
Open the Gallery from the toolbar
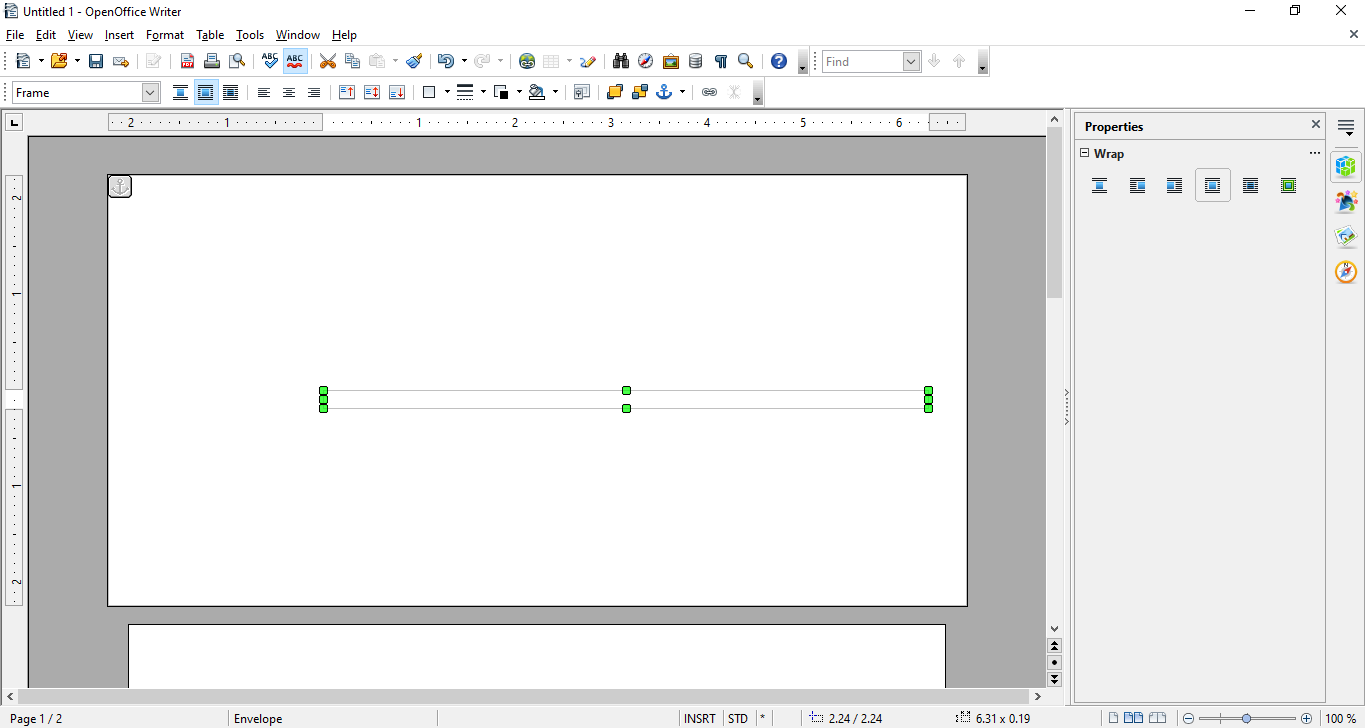[671, 61]
